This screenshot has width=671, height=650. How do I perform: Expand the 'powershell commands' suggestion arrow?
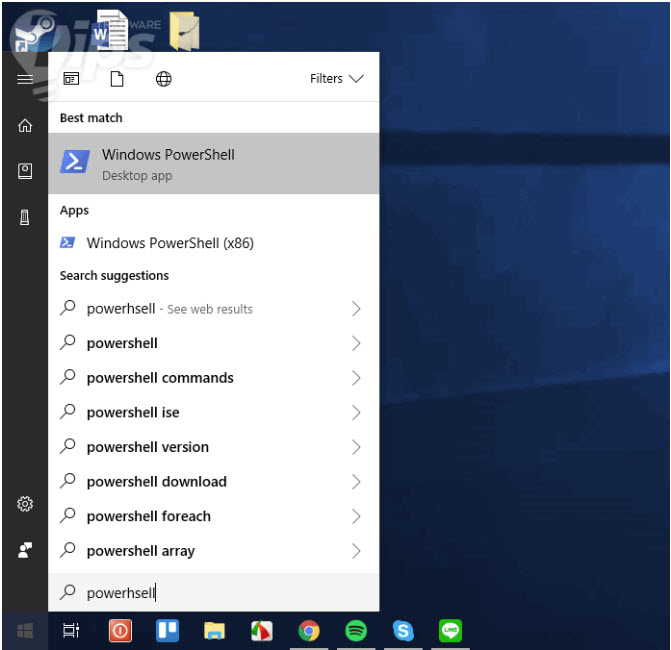pos(356,378)
